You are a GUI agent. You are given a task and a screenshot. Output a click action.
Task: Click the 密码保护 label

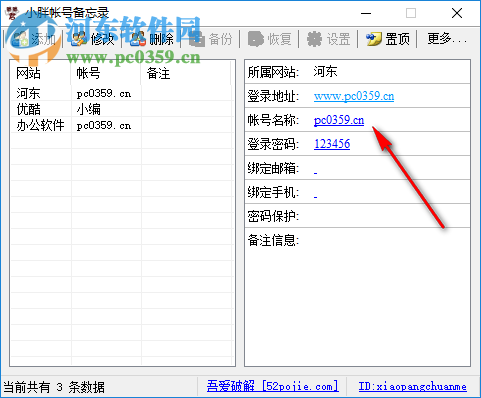[273, 216]
